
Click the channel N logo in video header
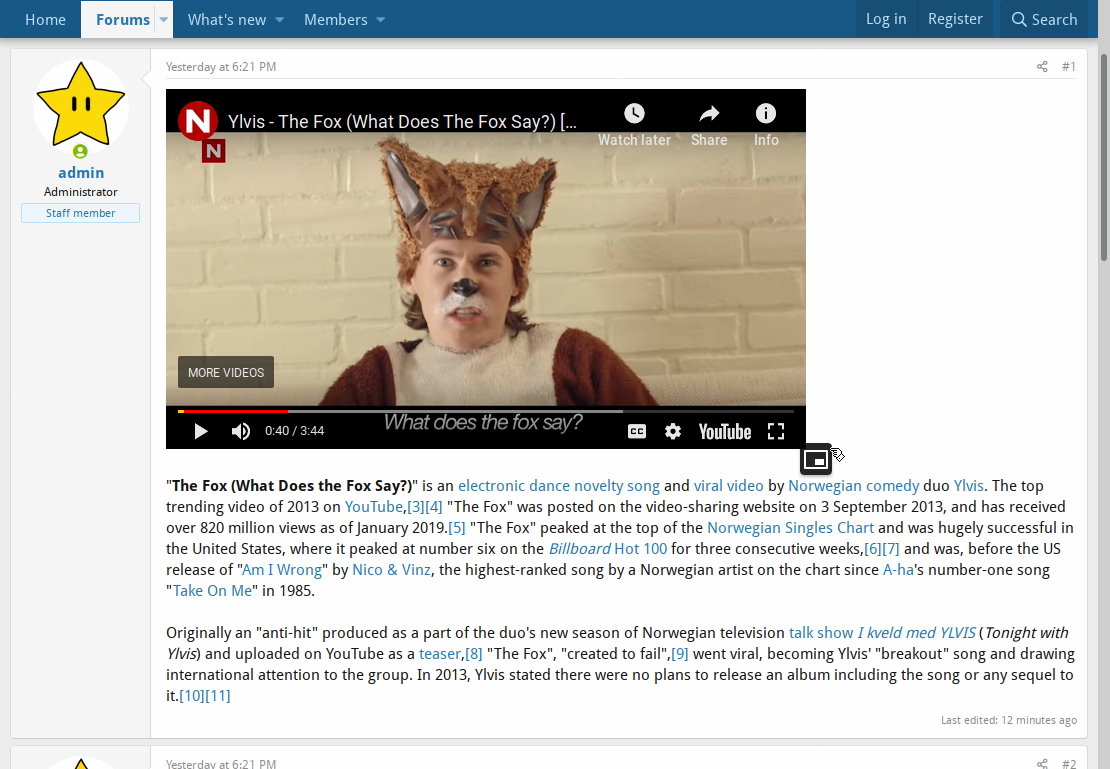tap(198, 121)
